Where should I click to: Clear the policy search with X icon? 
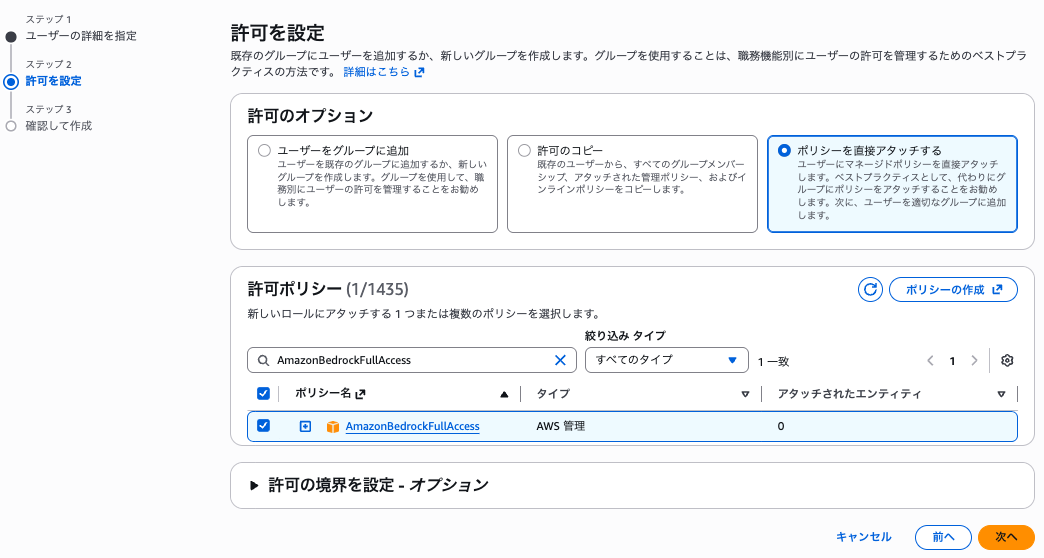pos(560,360)
